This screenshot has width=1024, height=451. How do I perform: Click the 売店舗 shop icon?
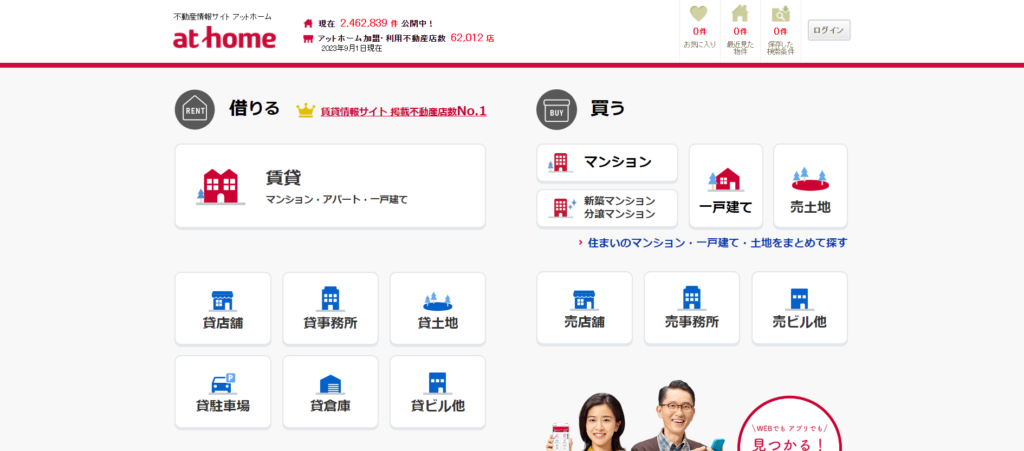[584, 301]
